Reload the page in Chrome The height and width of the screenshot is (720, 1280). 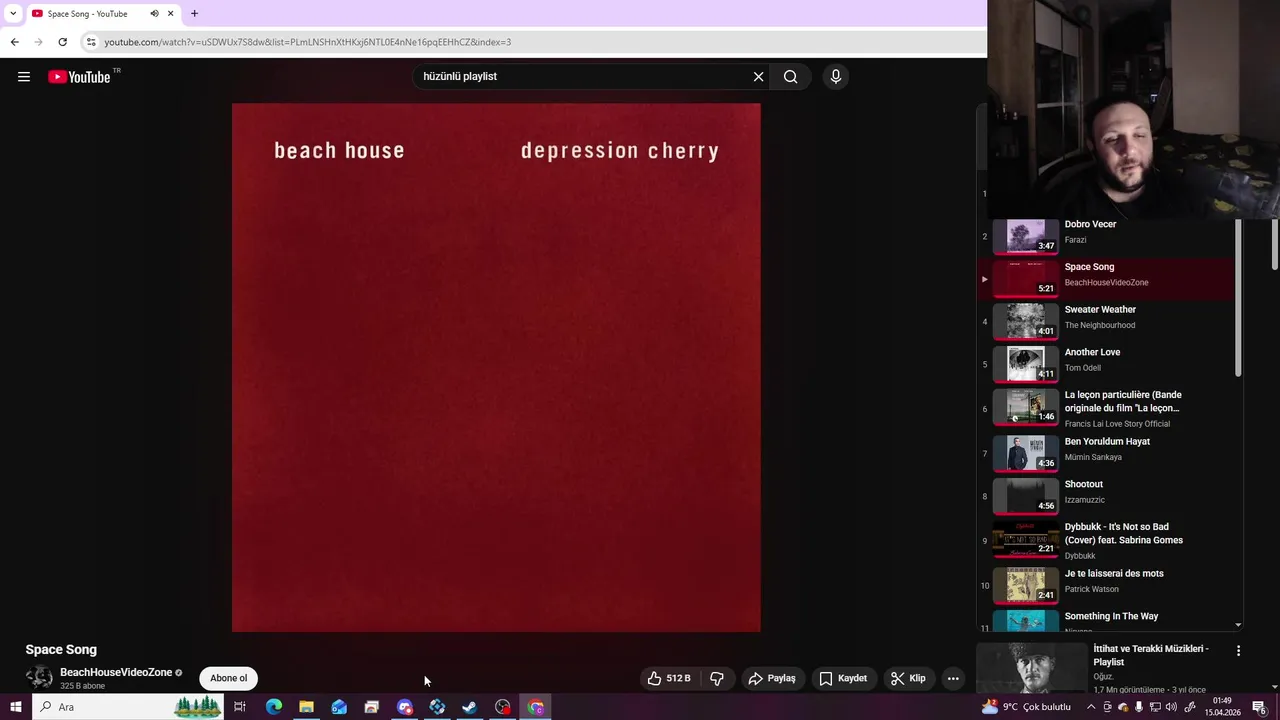[x=62, y=42]
